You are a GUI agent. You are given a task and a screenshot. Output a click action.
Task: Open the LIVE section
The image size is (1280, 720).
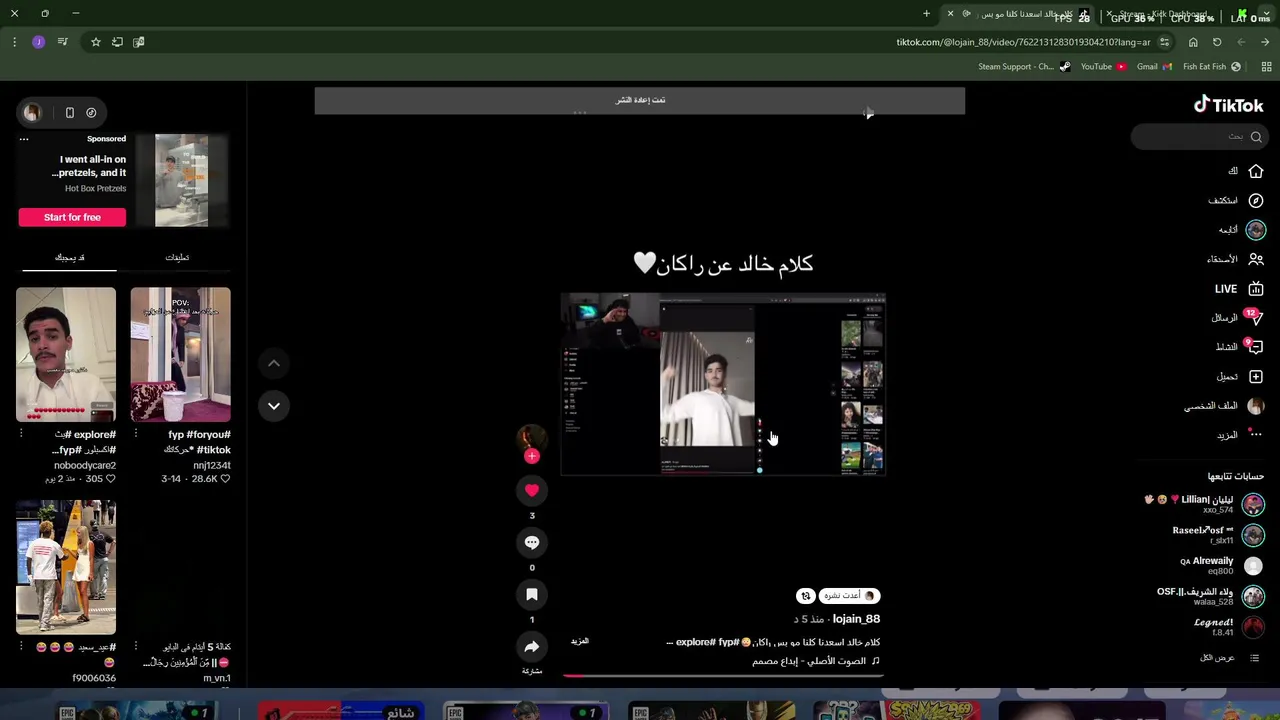[x=1239, y=289]
